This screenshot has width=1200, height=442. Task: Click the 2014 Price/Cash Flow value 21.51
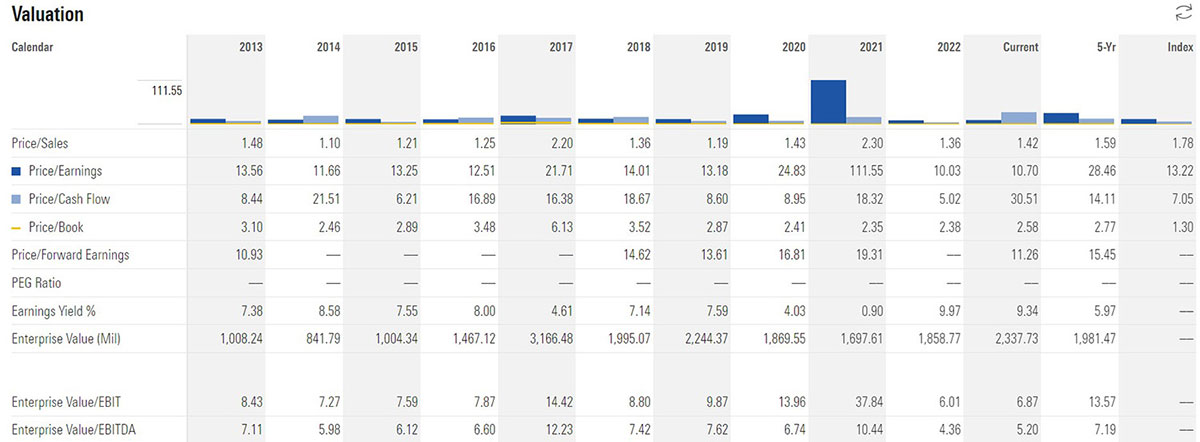click(x=325, y=199)
